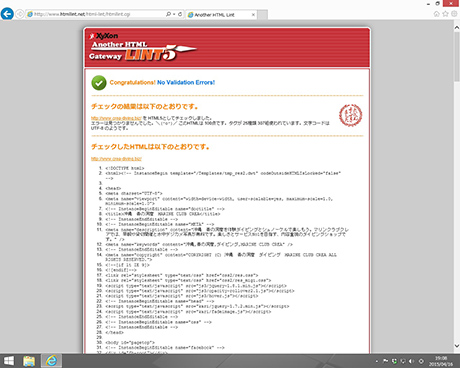Restore down the Internet Explorer window
Viewport: 460px width, 368px height.
point(438,3)
